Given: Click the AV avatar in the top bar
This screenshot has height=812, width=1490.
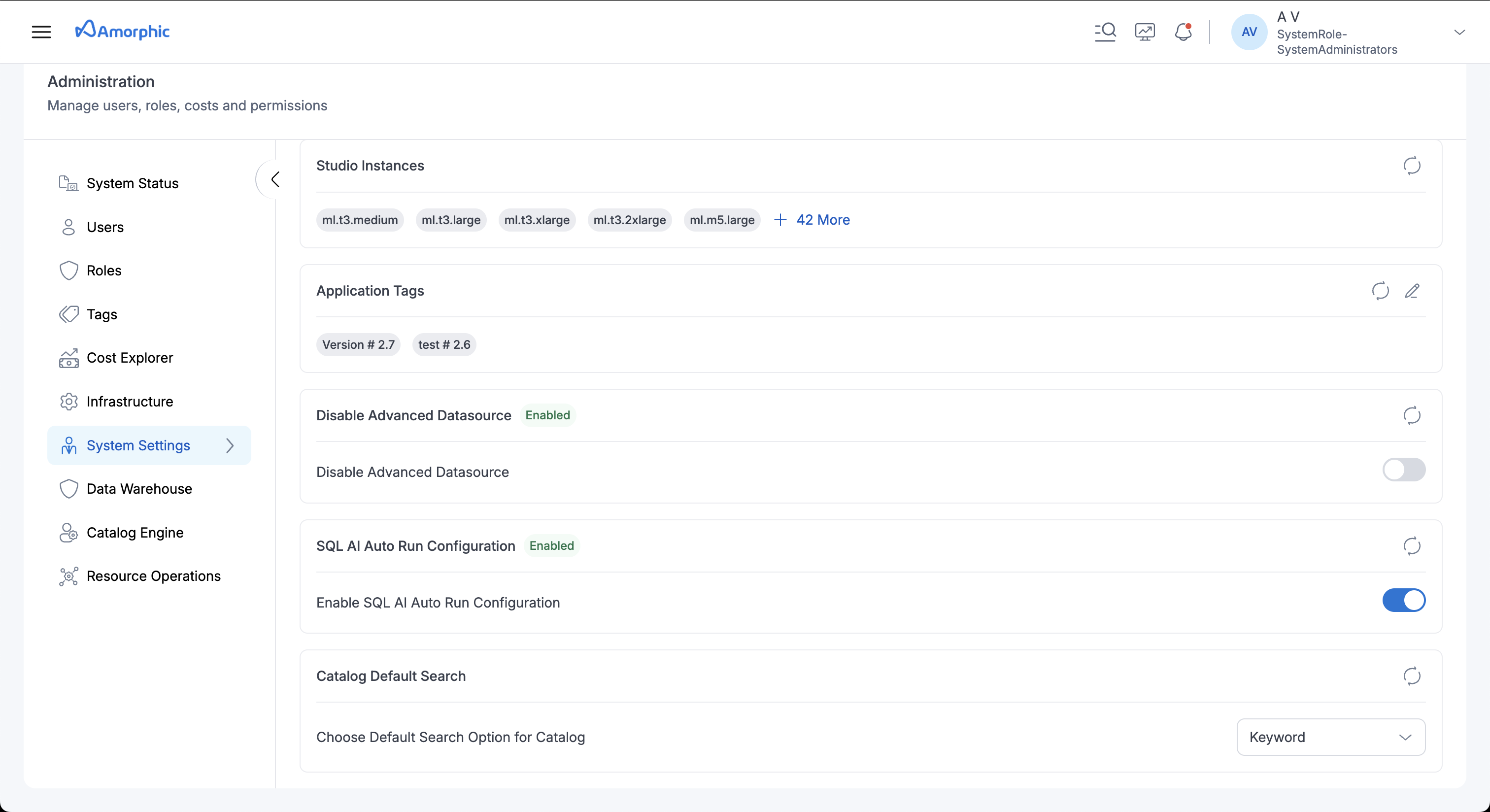Looking at the screenshot, I should coord(1248,32).
